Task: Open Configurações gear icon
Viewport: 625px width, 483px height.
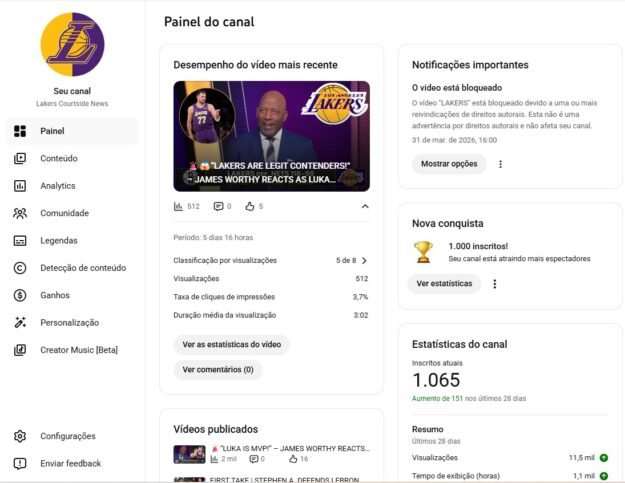Action: [x=20, y=436]
